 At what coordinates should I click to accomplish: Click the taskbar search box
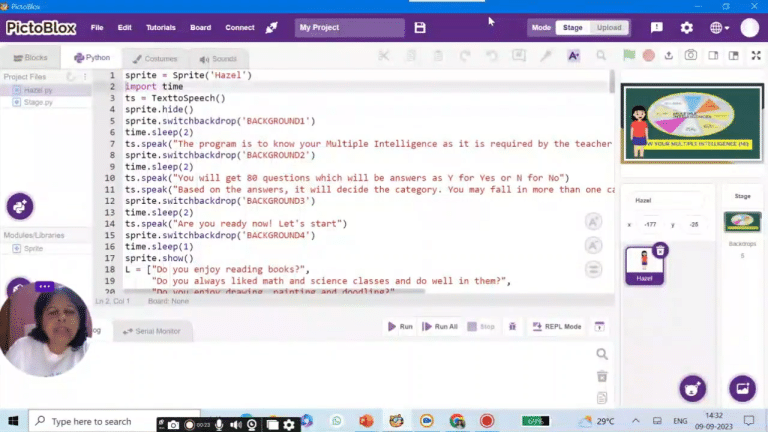[x=114, y=421]
